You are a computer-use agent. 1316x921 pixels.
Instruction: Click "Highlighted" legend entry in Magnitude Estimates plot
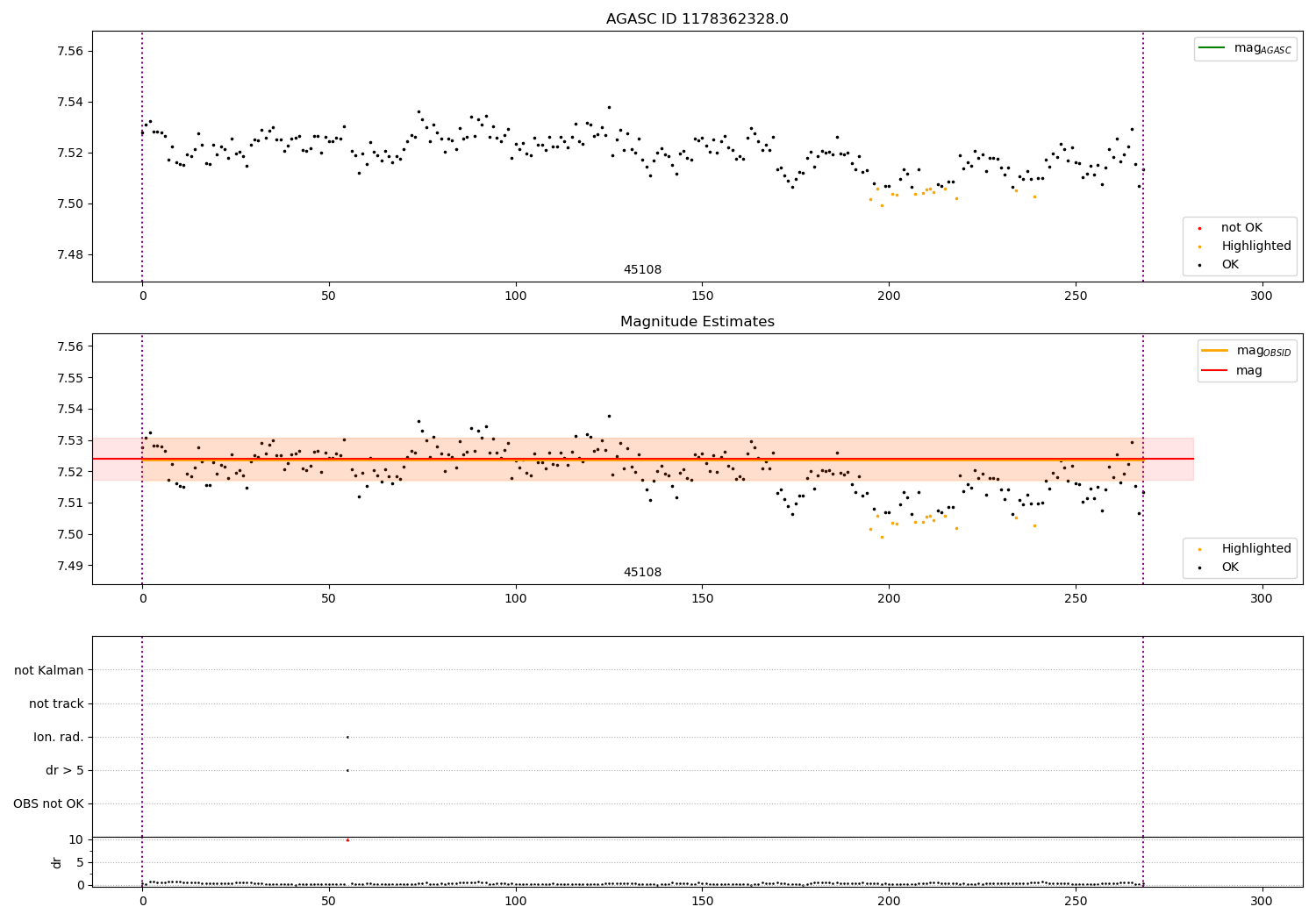1243,549
